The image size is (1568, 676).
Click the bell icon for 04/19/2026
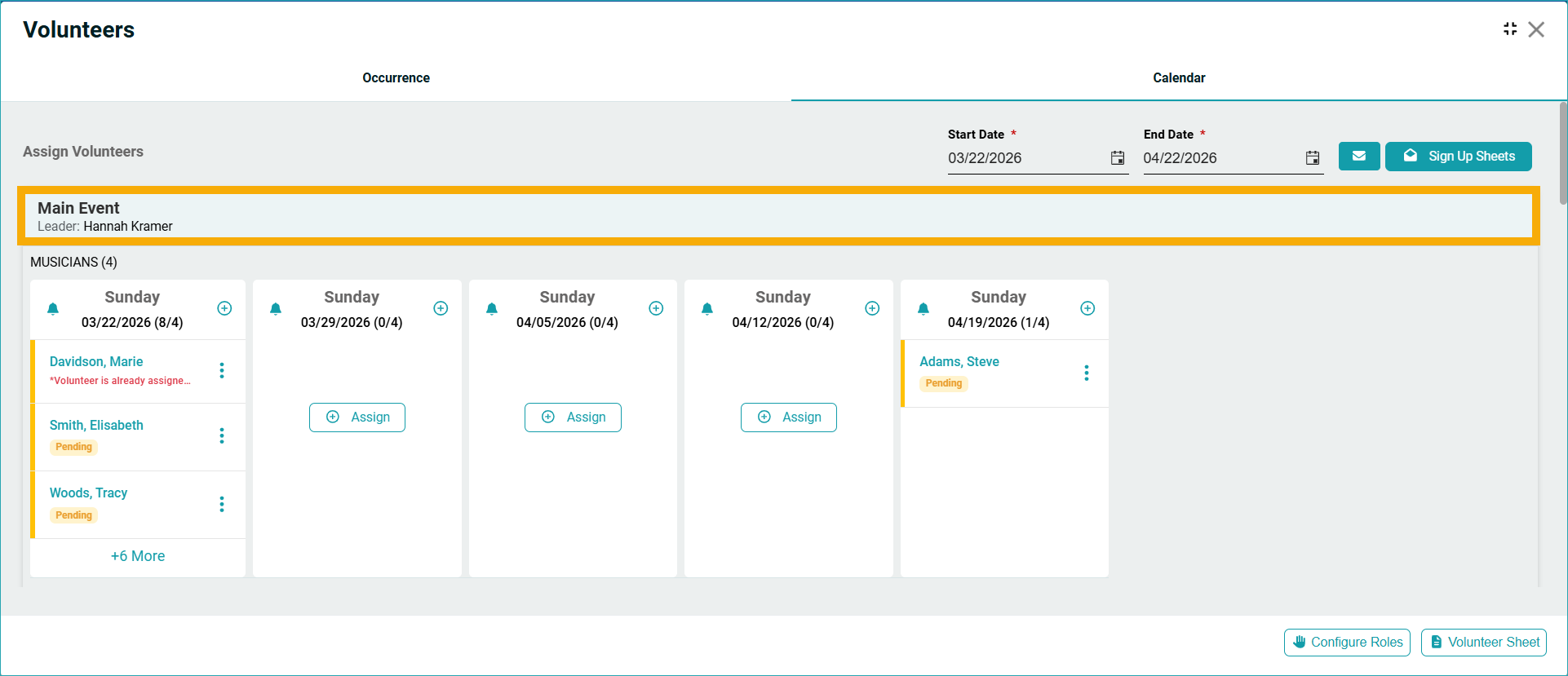click(924, 309)
